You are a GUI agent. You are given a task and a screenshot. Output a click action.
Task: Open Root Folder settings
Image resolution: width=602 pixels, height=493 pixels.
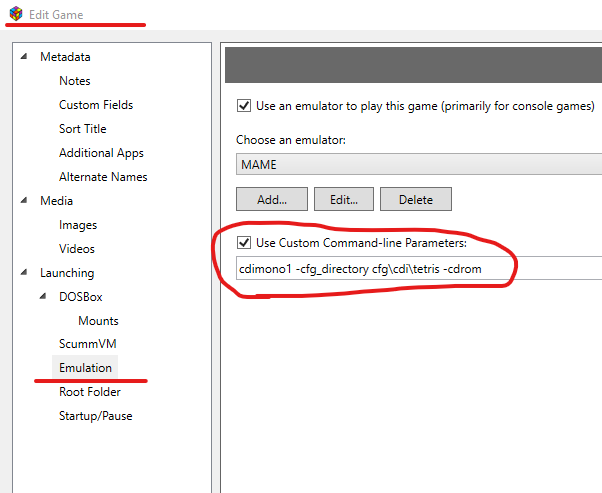tap(90, 392)
